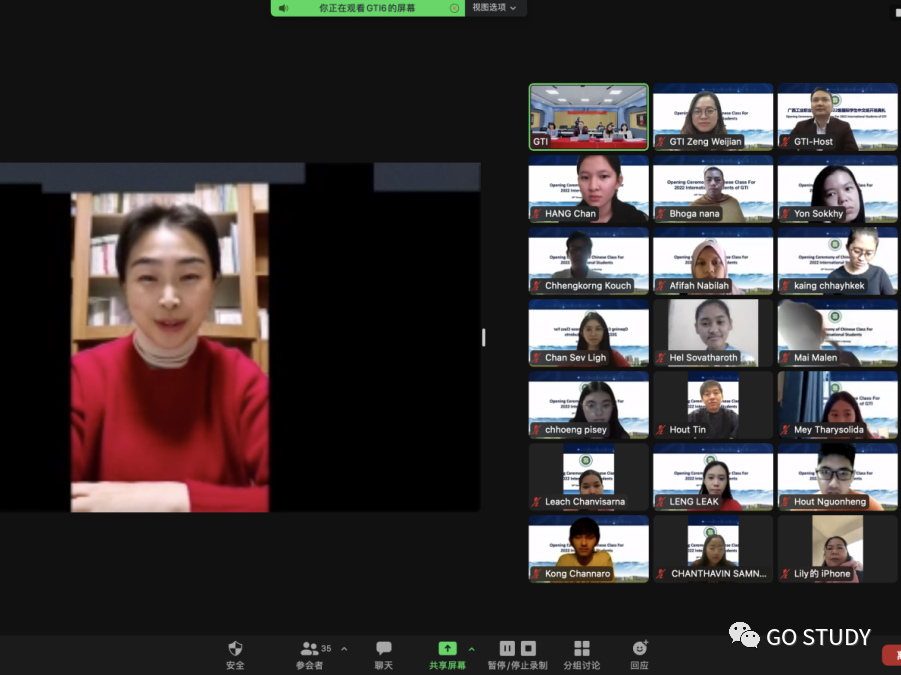The width and height of the screenshot is (901, 675).
Task: Open the Security (安全) shield icon
Action: click(x=235, y=649)
